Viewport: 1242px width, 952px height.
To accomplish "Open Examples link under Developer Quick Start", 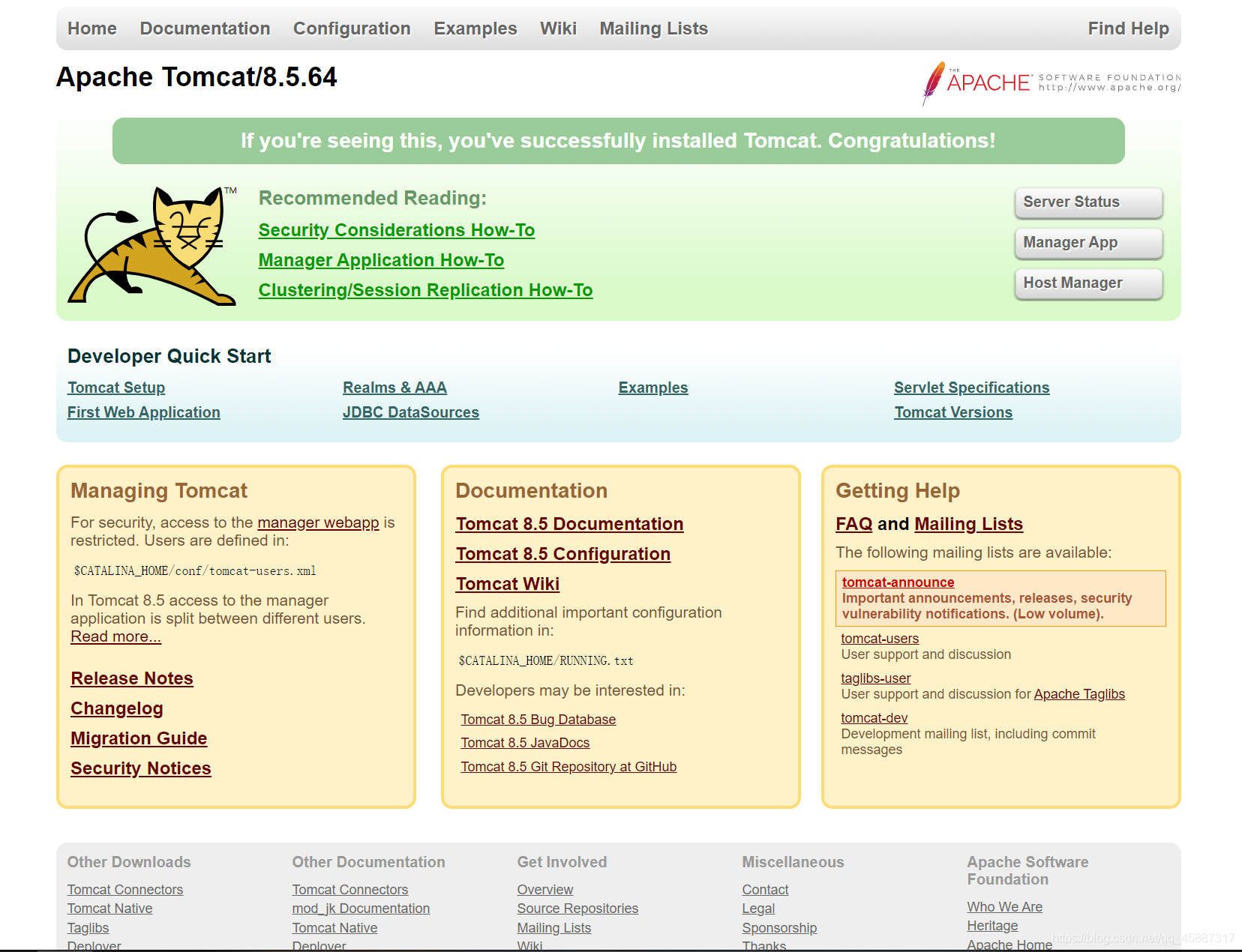I will pos(653,388).
